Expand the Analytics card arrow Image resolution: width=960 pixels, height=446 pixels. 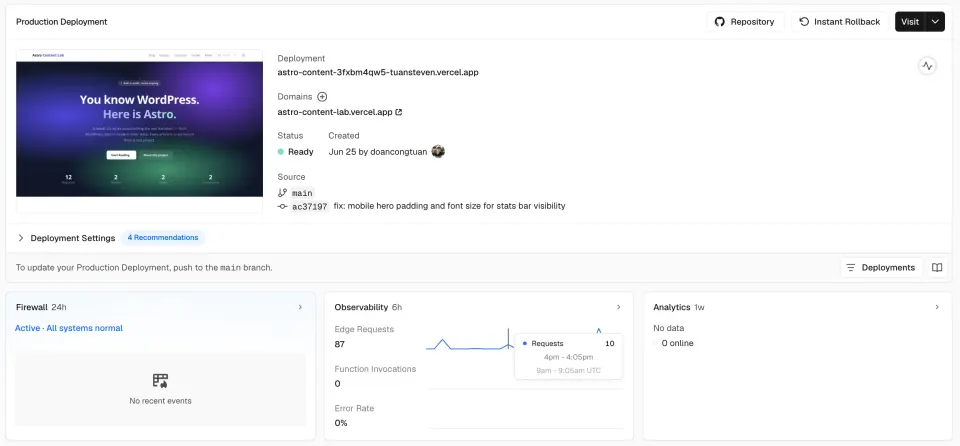click(x=937, y=307)
